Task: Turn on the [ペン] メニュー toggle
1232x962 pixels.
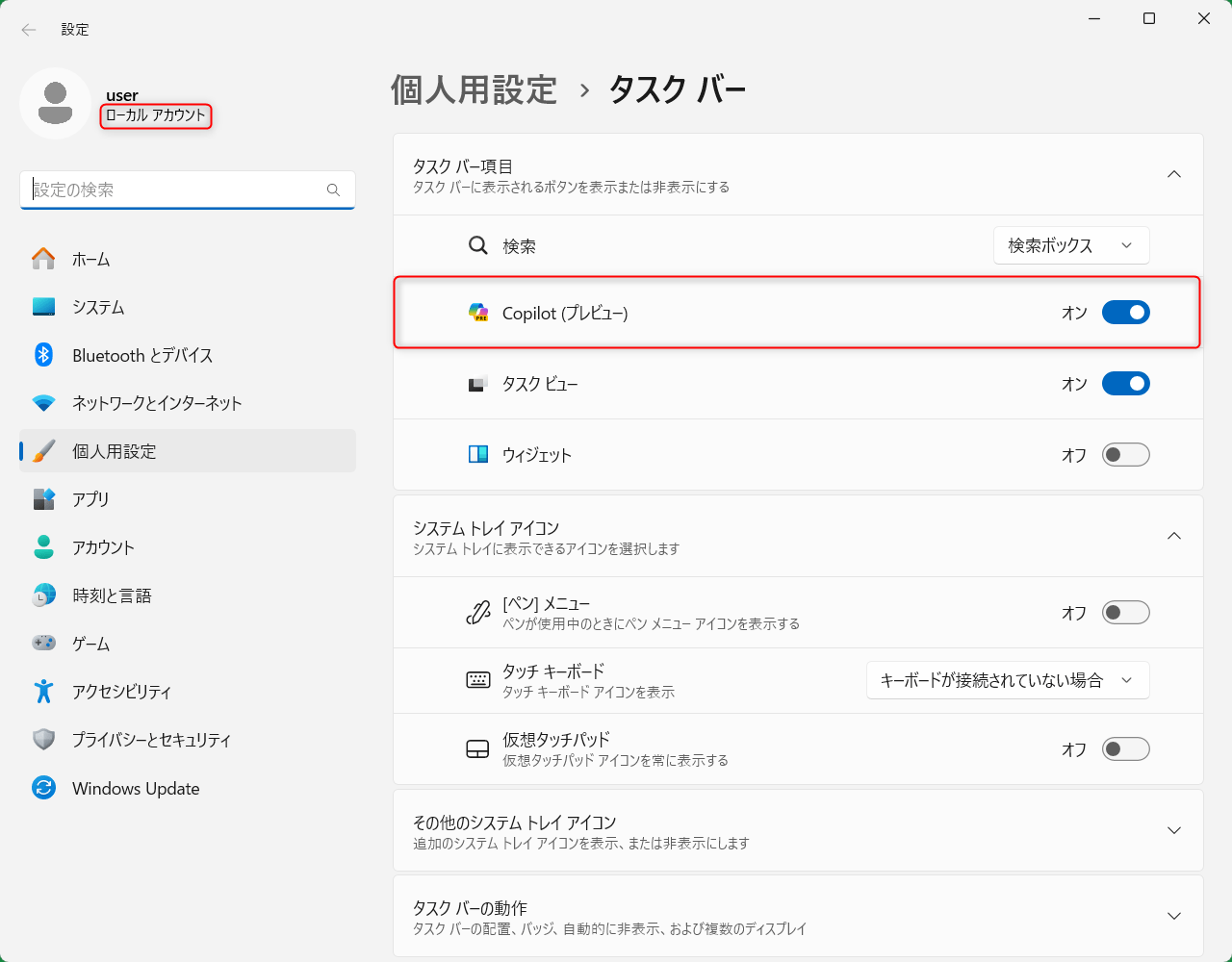Action: pos(1125,613)
